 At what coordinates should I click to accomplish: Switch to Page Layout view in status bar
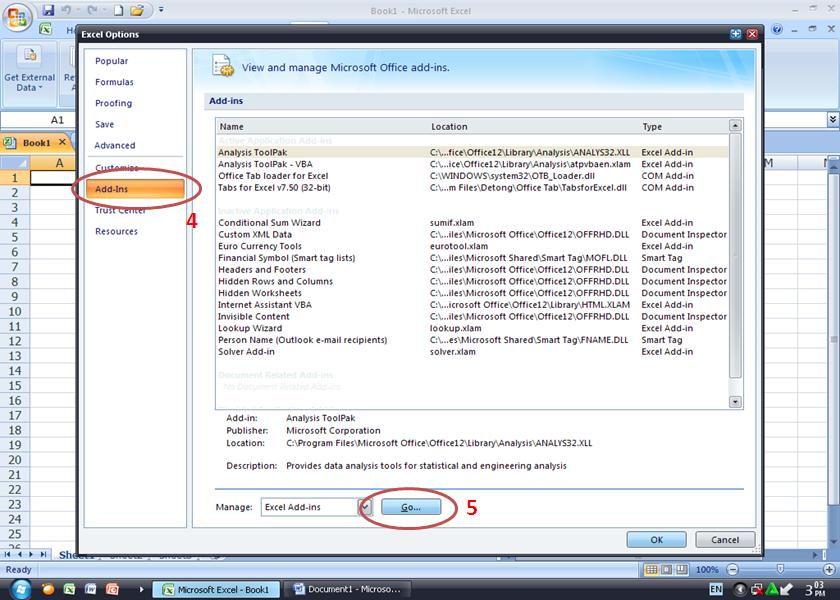[666, 569]
